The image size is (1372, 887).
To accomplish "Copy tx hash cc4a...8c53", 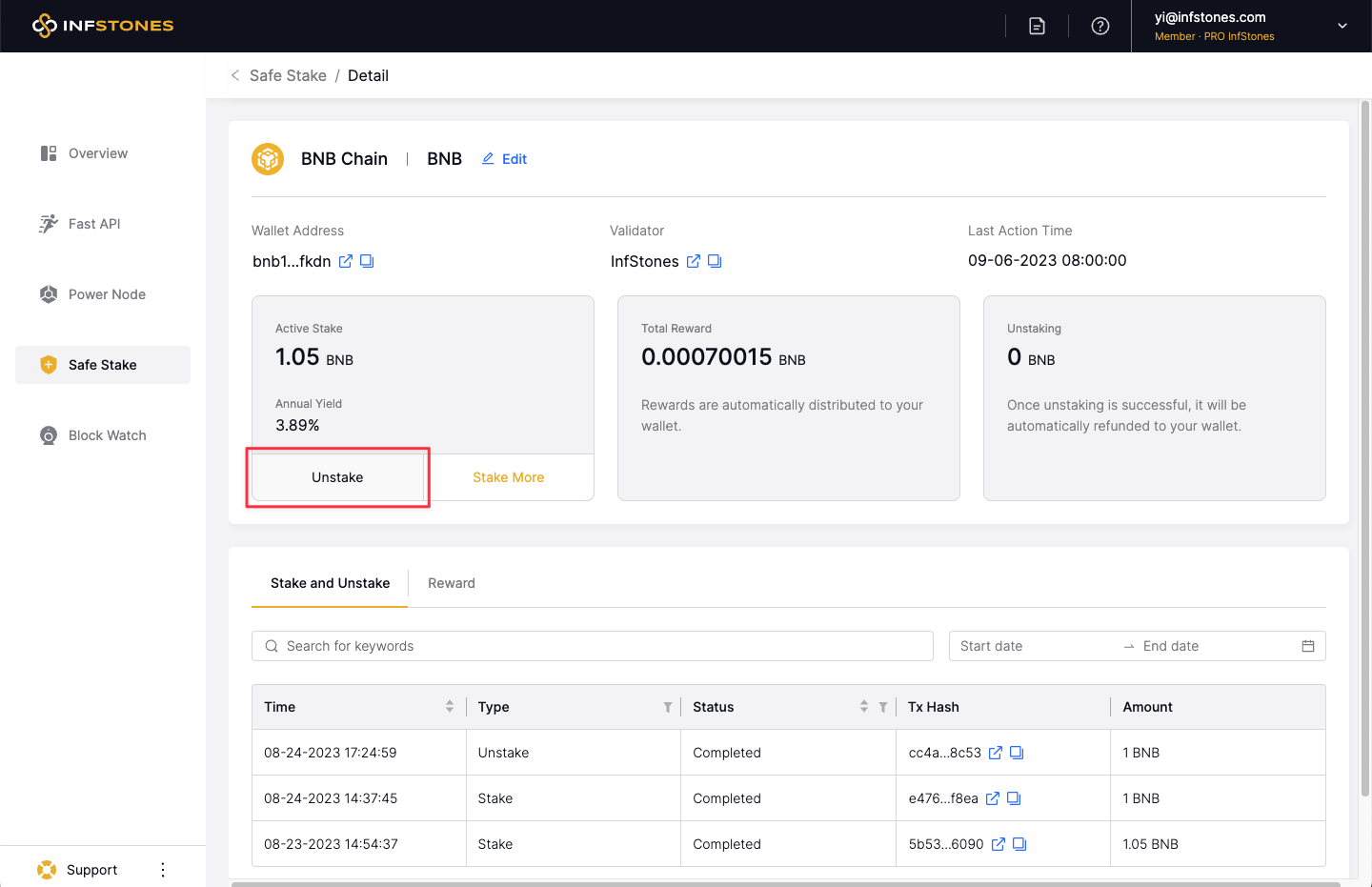I will [x=1017, y=753].
